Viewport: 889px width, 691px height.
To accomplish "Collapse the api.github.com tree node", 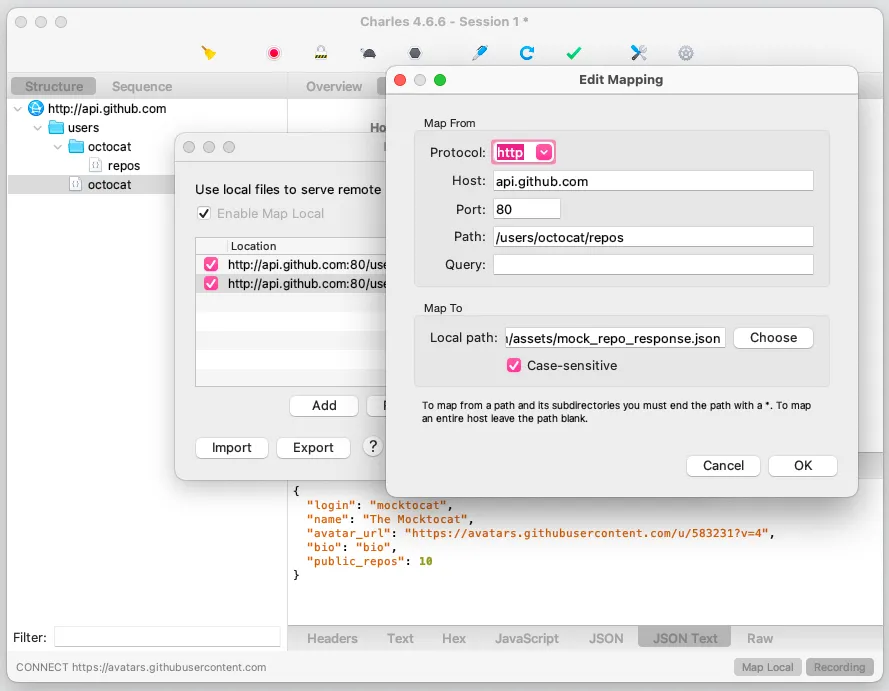I will pyautogui.click(x=18, y=109).
